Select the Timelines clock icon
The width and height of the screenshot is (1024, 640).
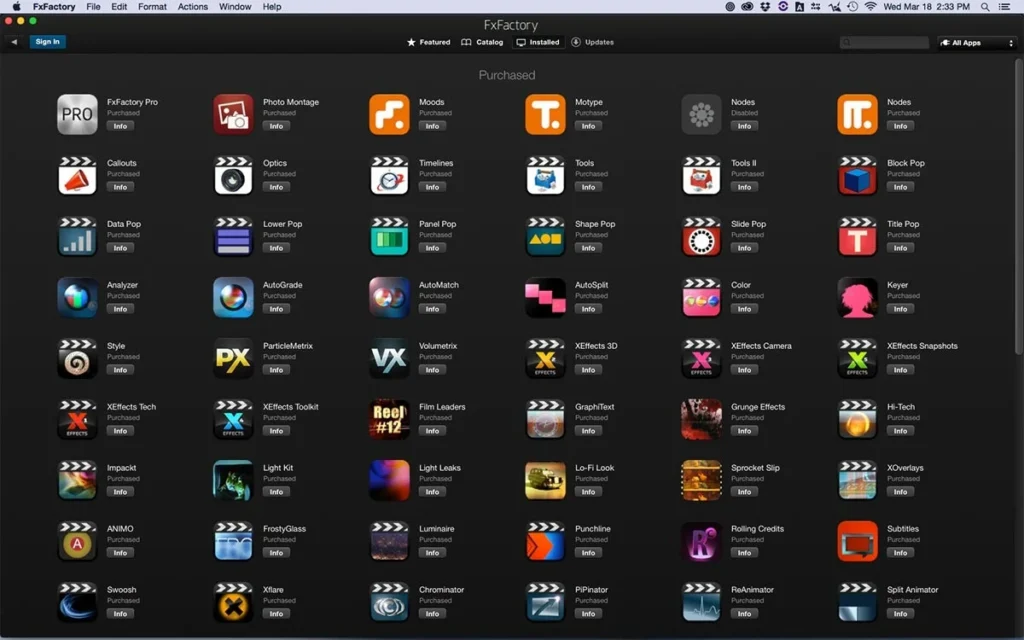pos(389,176)
